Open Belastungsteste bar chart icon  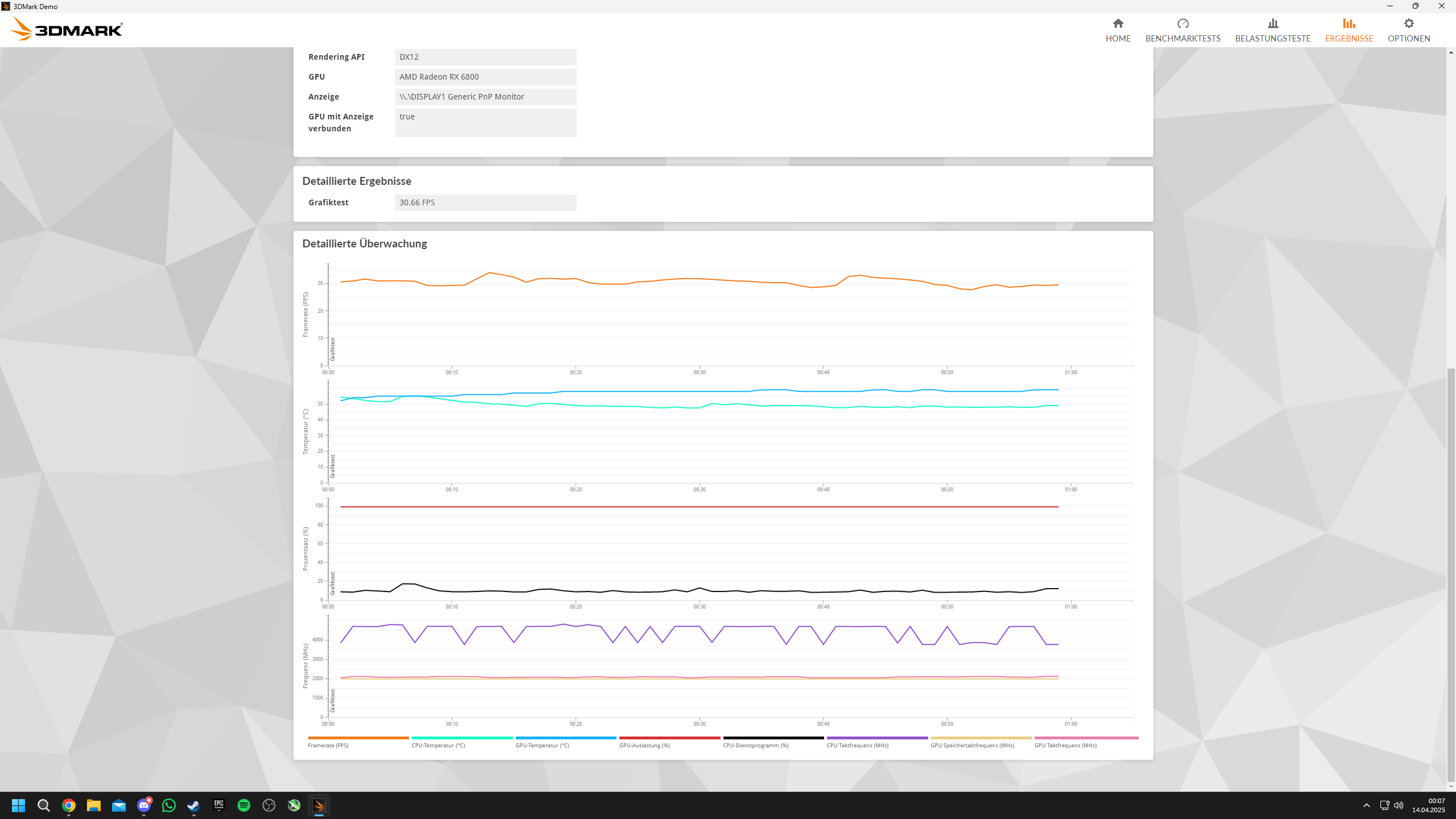1272,23
